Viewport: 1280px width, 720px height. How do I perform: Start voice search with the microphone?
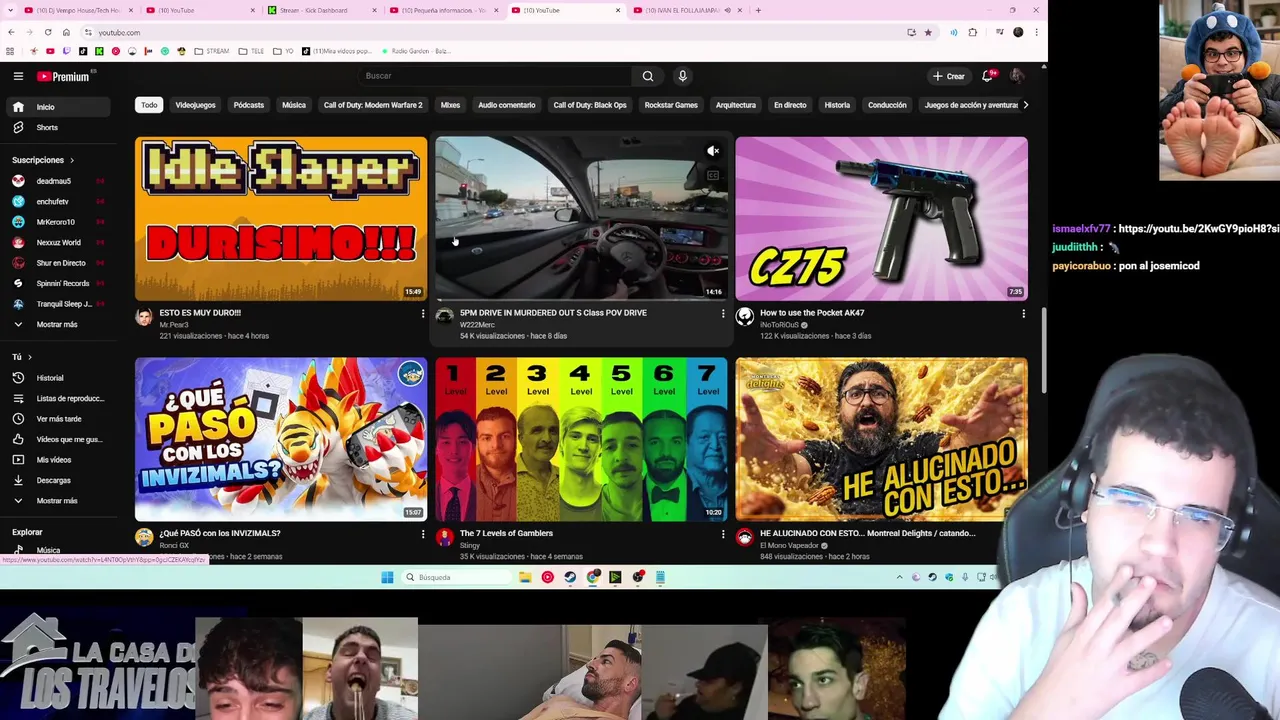(x=683, y=76)
